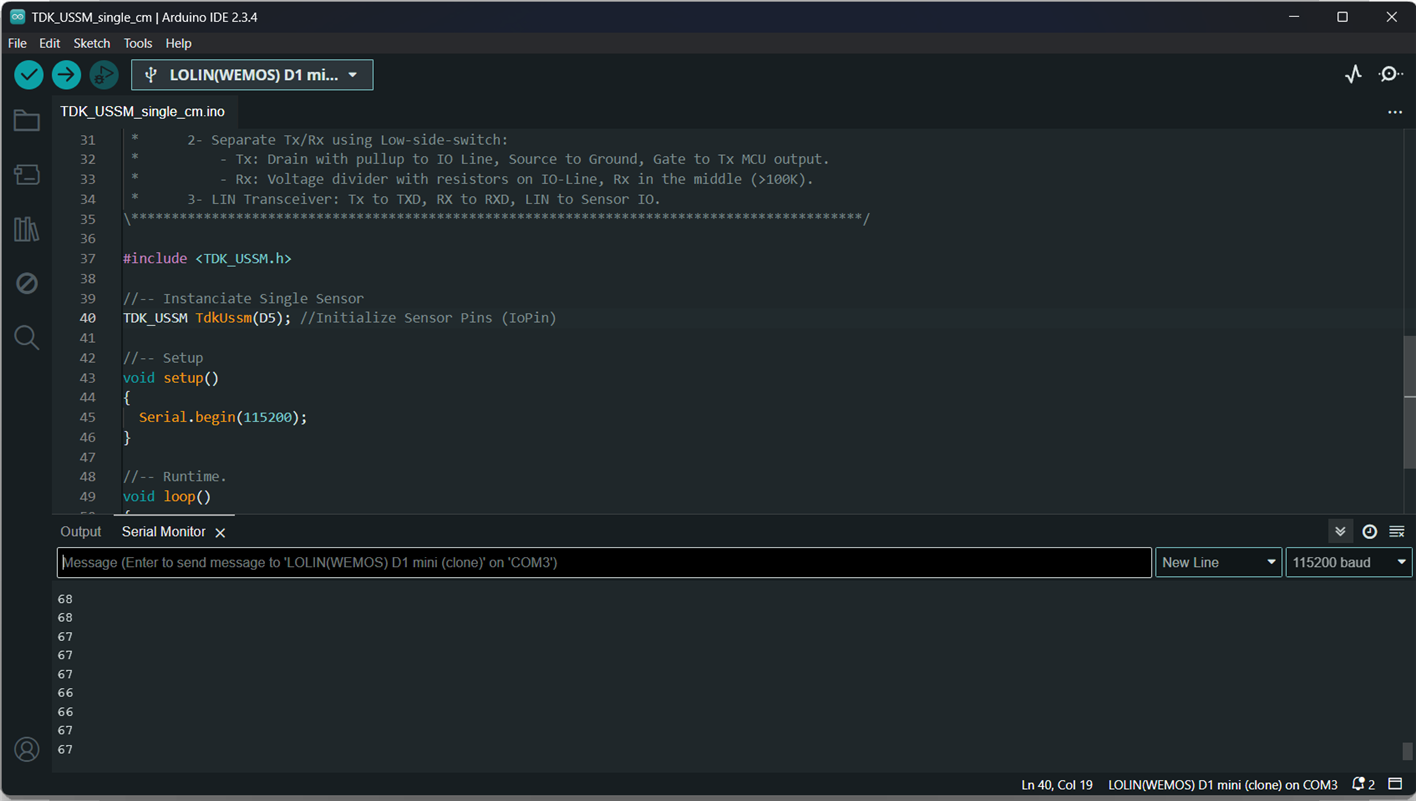Open the Sketch menu
The height and width of the screenshot is (801, 1416).
(91, 43)
